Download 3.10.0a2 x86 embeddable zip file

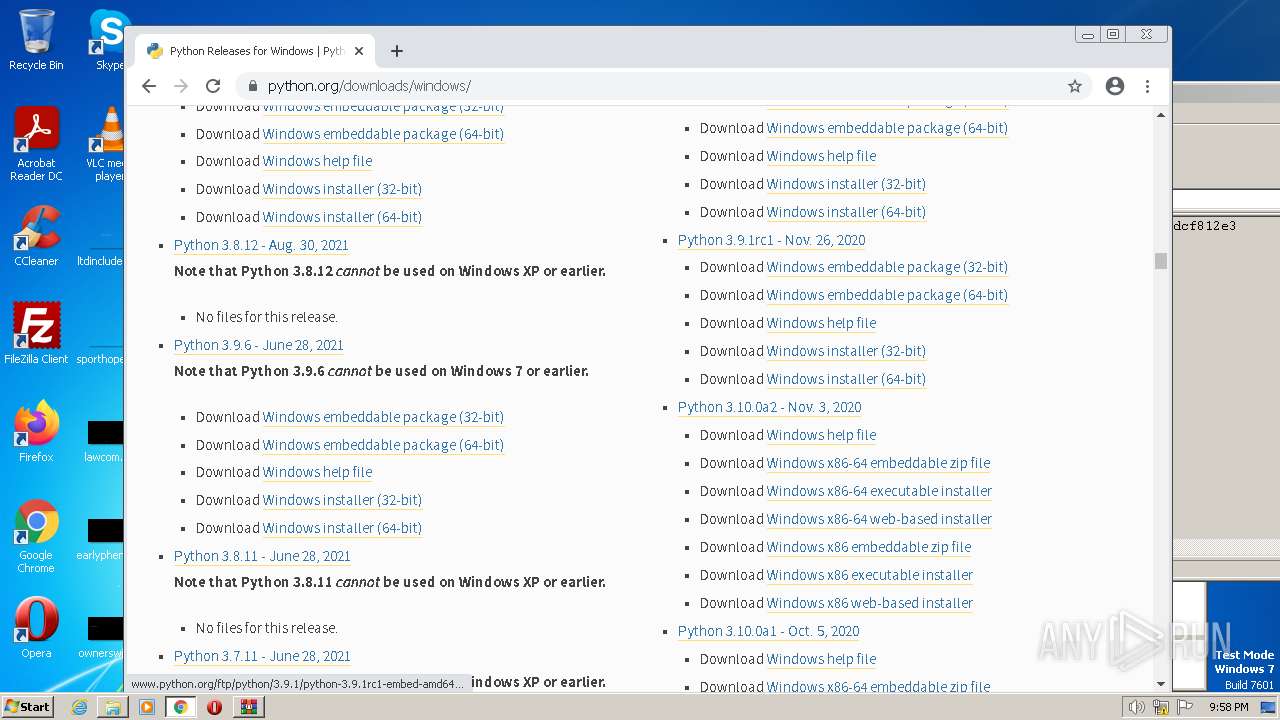pyautogui.click(x=869, y=547)
